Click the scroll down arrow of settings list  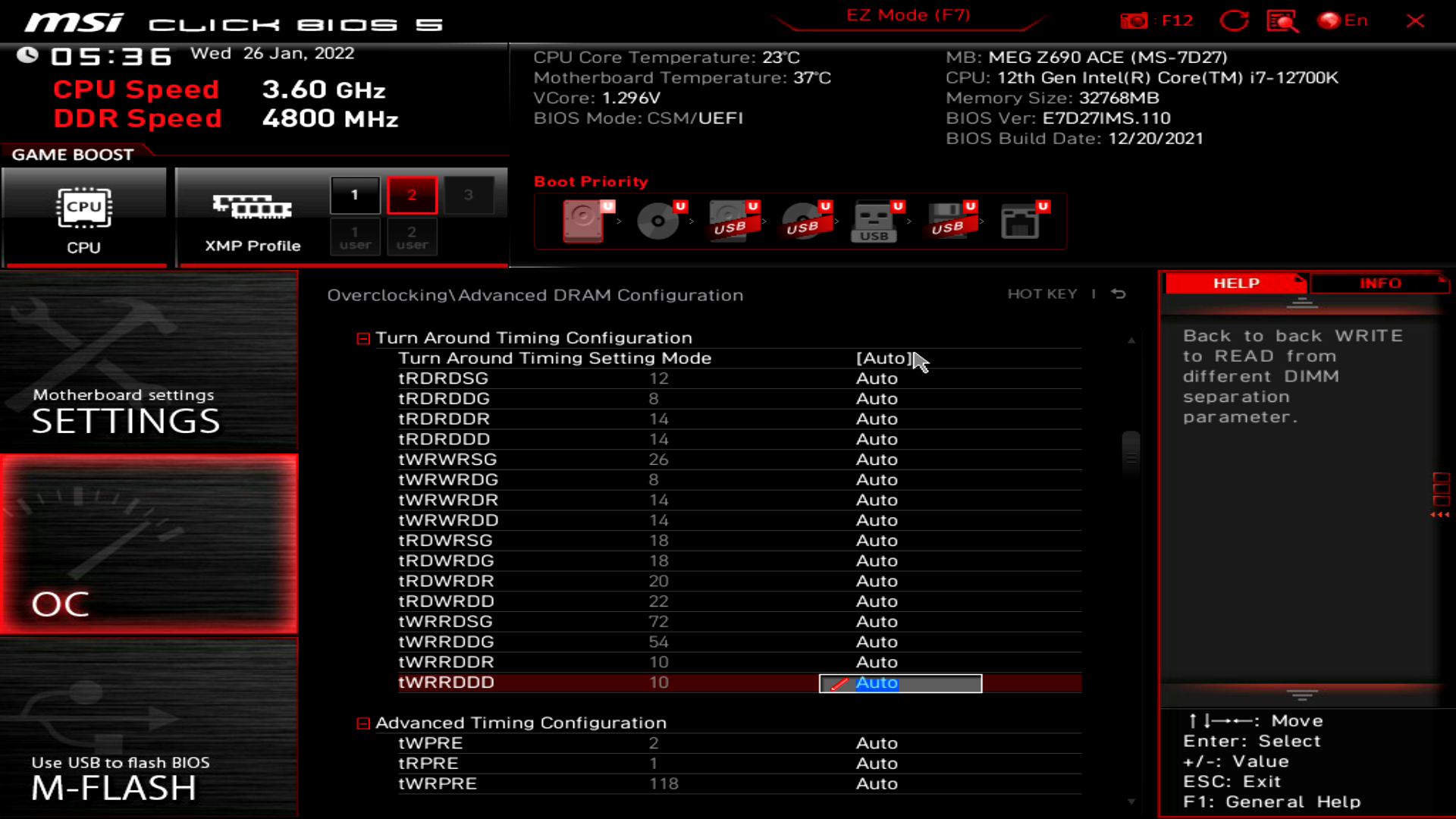tap(1131, 802)
